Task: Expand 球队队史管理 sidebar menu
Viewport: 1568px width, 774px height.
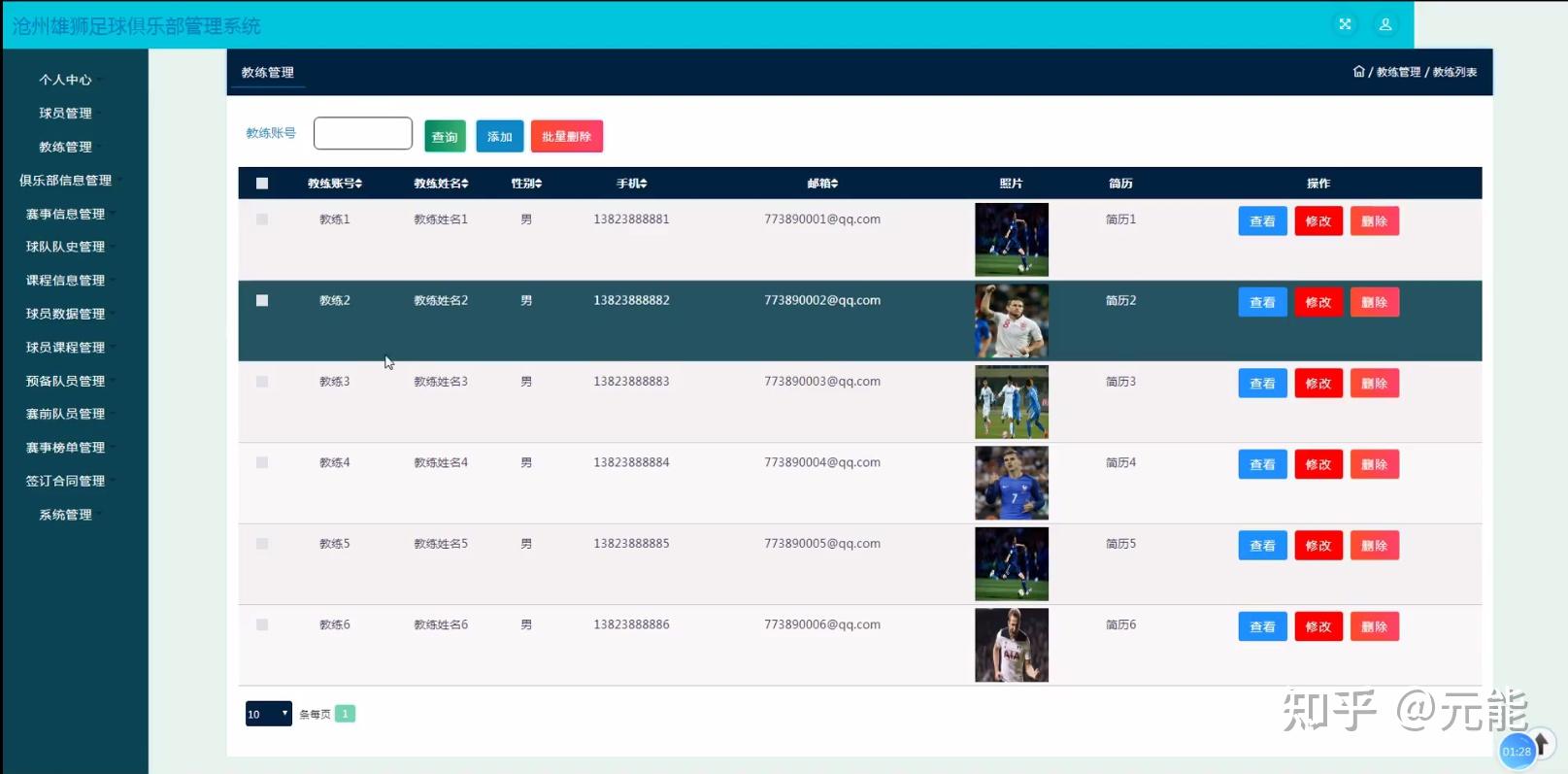Action: pyautogui.click(x=66, y=247)
